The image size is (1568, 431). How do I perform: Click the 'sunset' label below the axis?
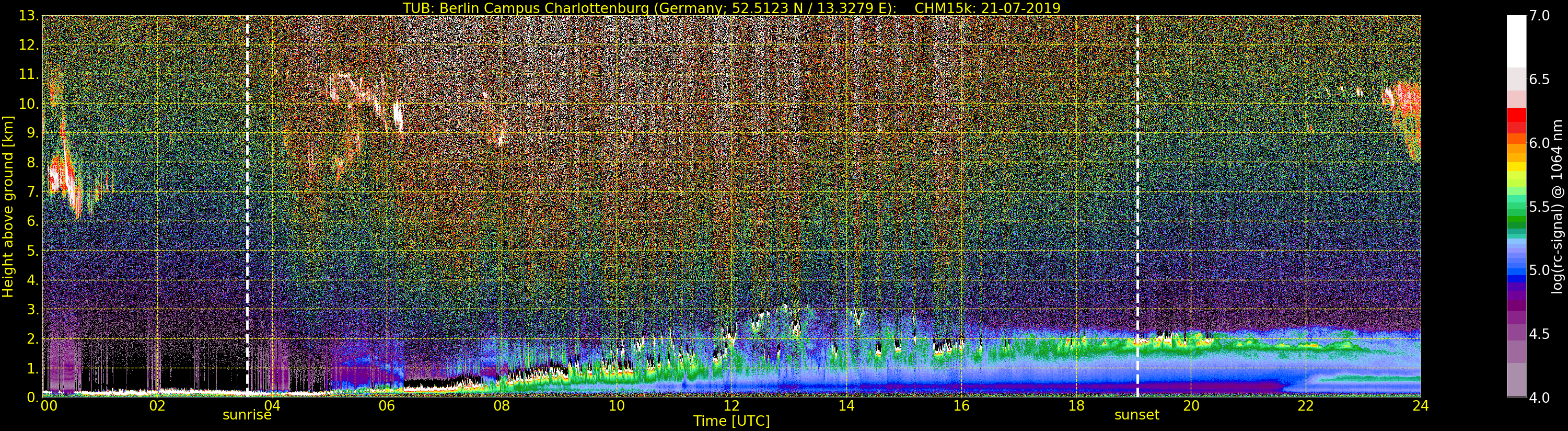point(1136,415)
